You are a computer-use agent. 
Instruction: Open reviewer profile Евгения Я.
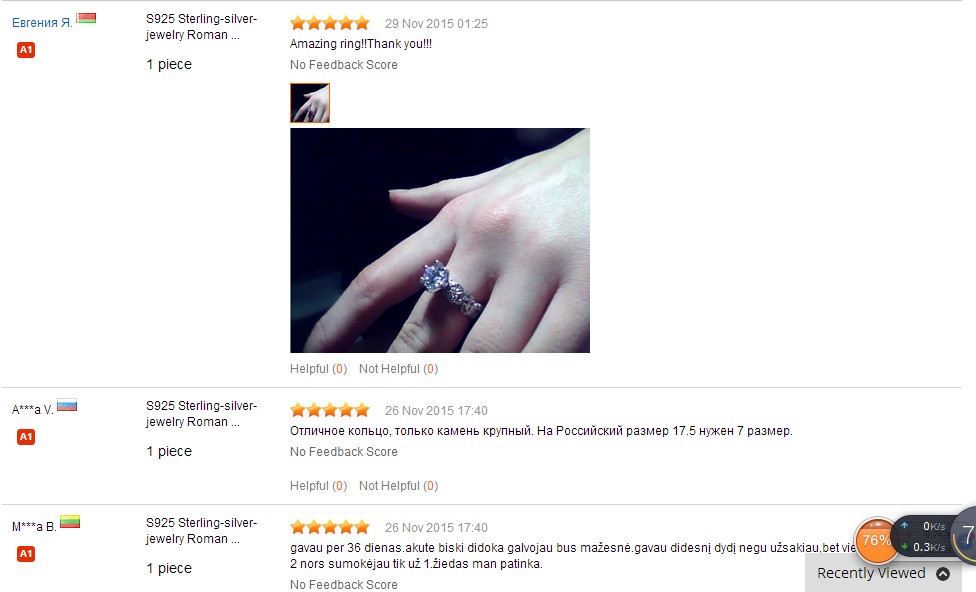(x=42, y=23)
